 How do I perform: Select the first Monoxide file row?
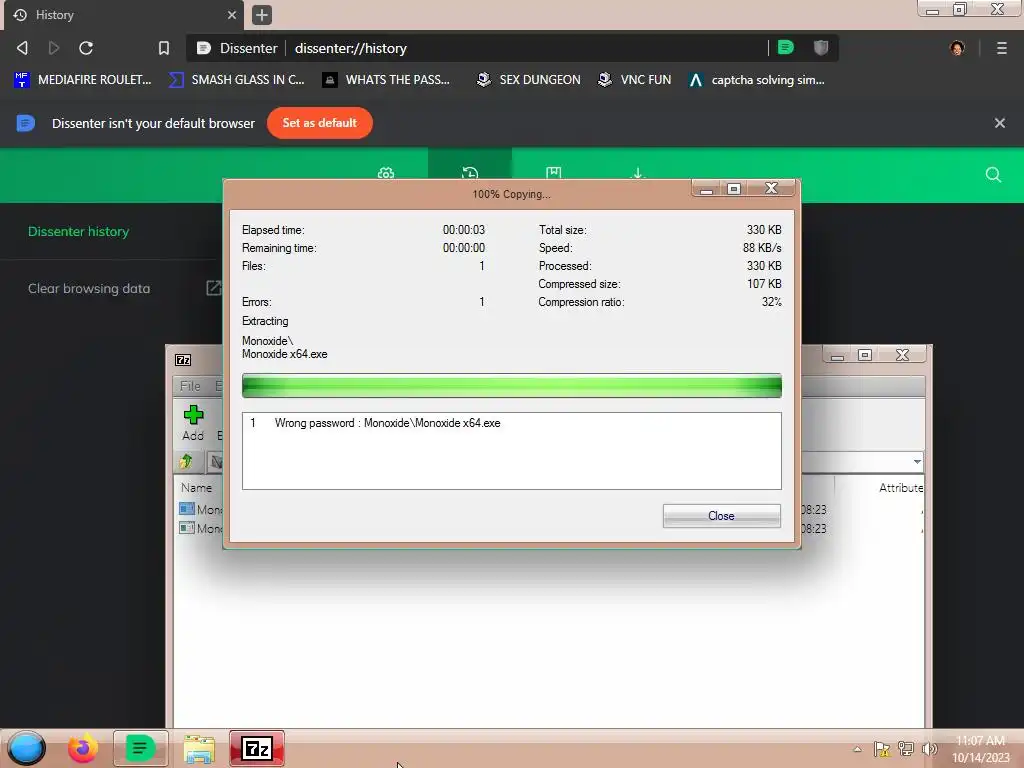pos(200,509)
